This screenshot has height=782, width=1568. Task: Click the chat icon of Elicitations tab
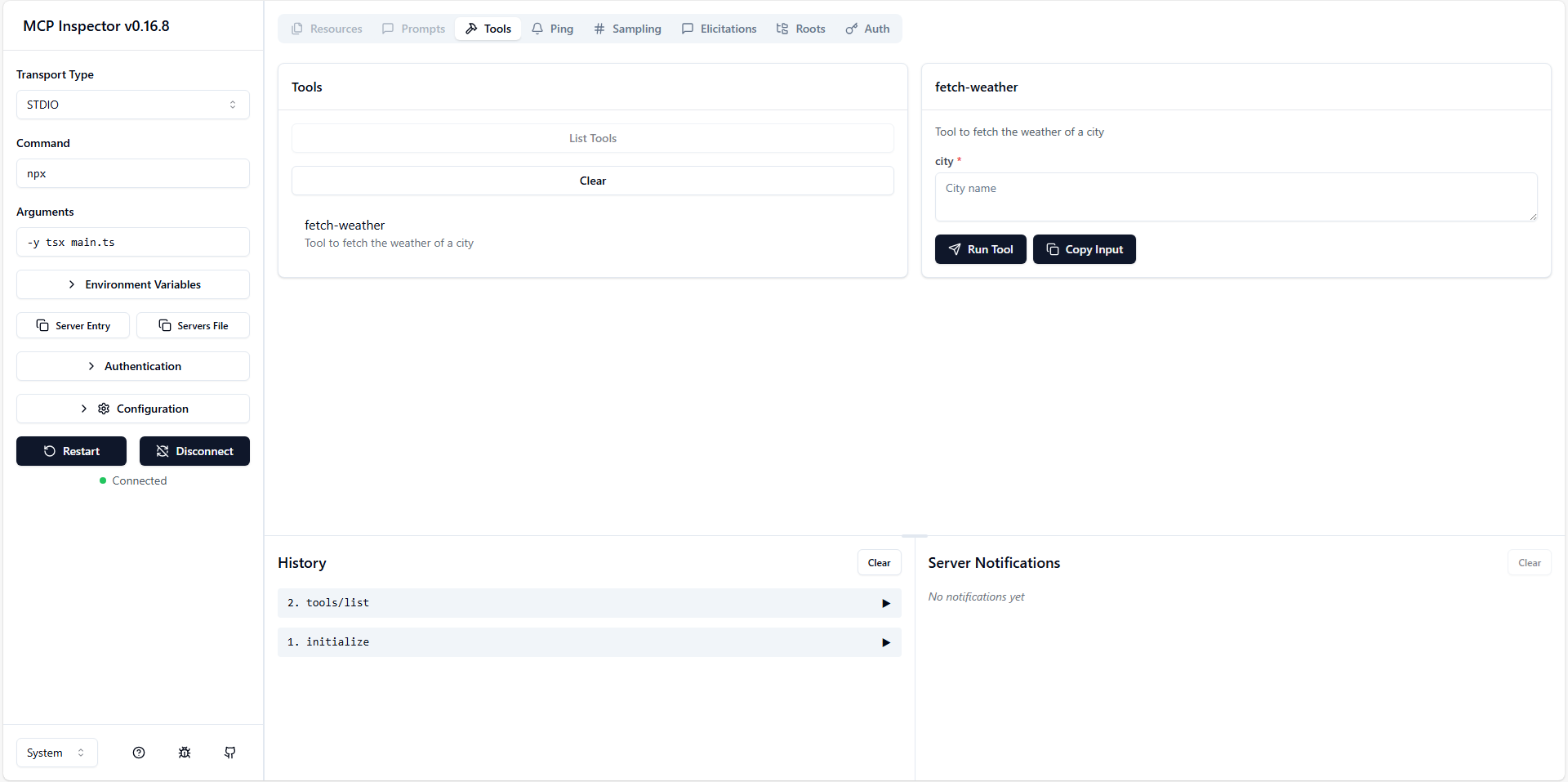(688, 29)
